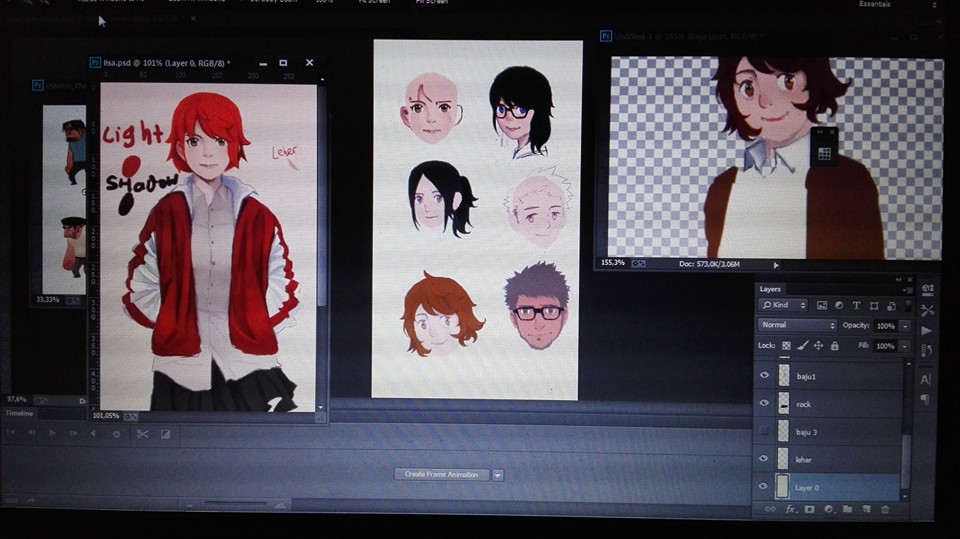
Task: Delete layer trash icon
Action: (885, 509)
